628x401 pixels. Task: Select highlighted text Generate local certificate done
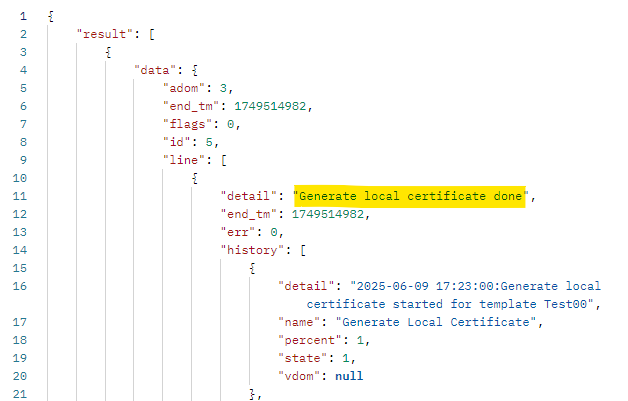coord(411,196)
